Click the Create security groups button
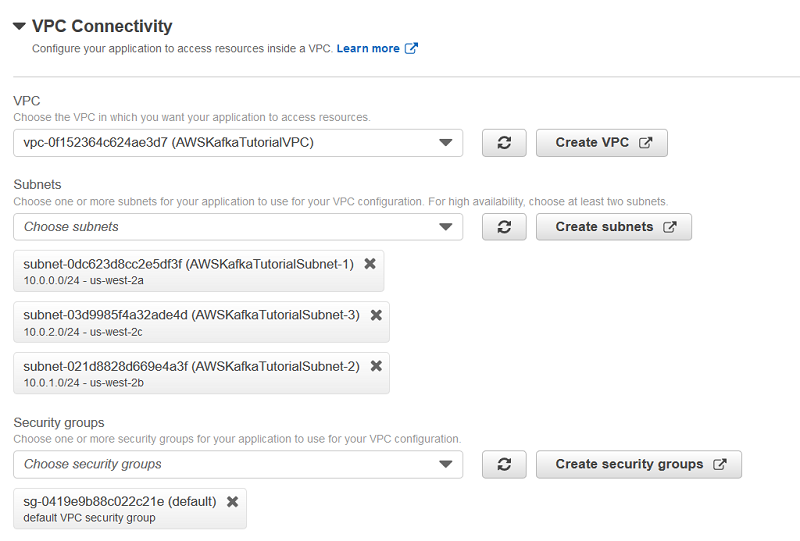Image resolution: width=800 pixels, height=541 pixels. tap(639, 464)
